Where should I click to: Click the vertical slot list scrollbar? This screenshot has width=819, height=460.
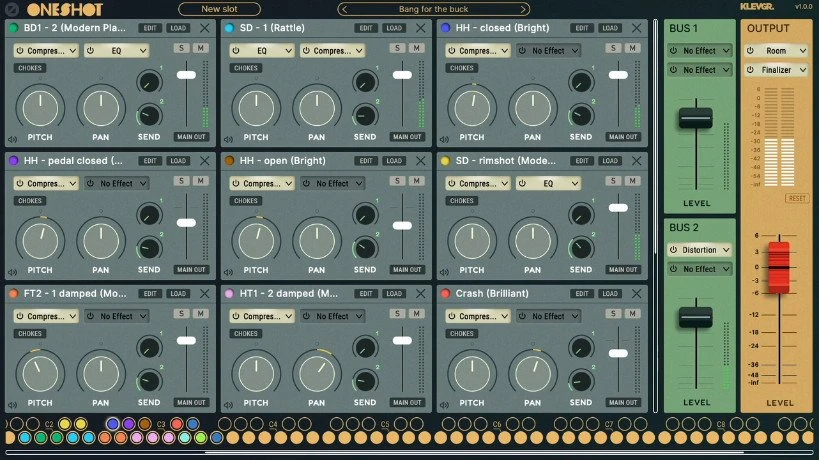656,138
